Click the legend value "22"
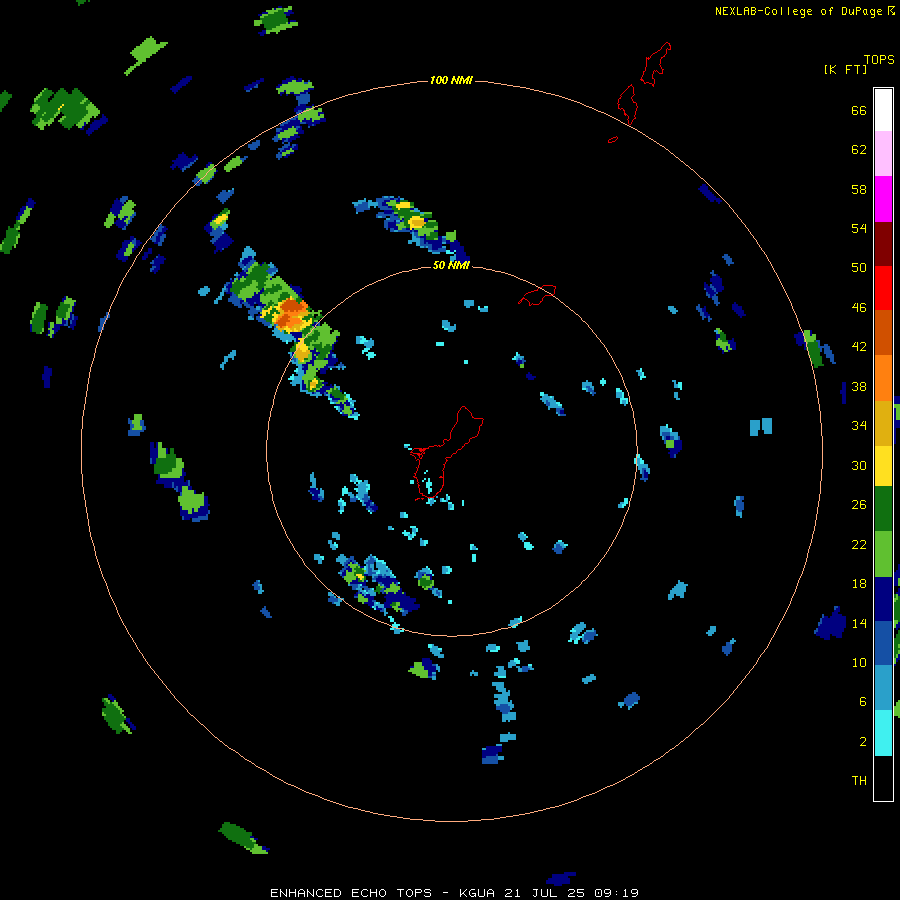This screenshot has width=900, height=900. click(859, 544)
